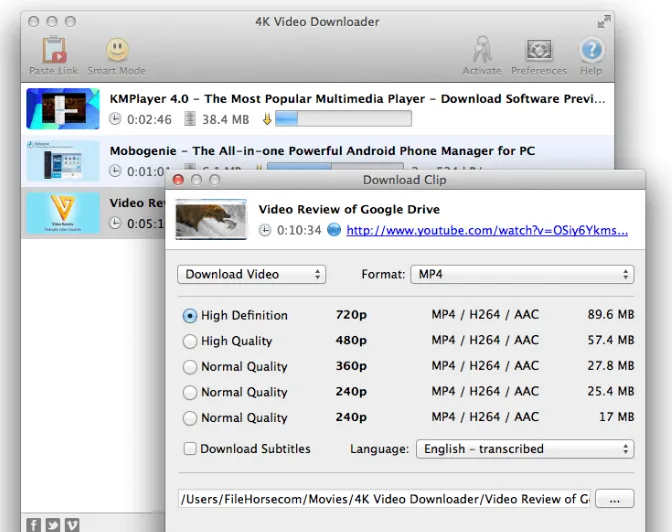Click the bear thumbnail in Download Clip
The width and height of the screenshot is (672, 532).
211,219
